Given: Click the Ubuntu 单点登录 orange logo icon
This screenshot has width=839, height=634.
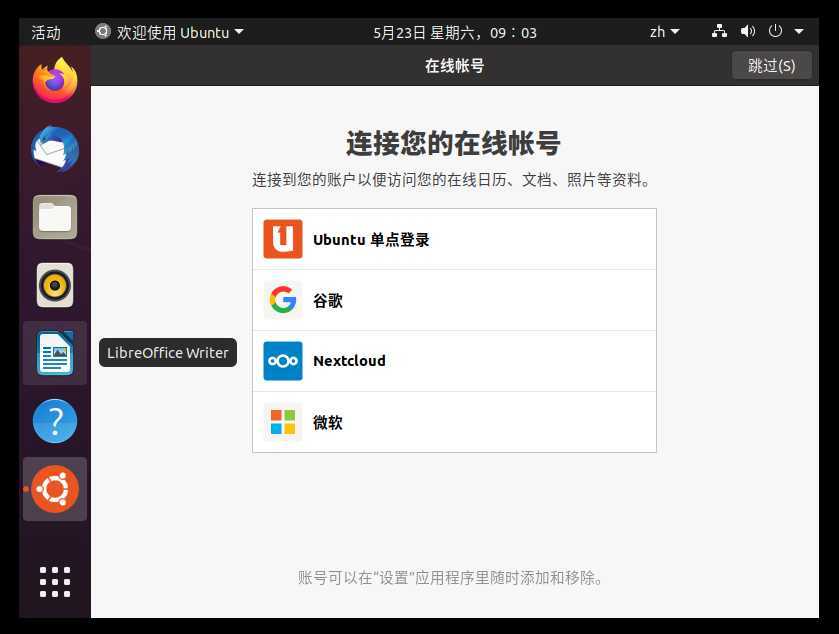Looking at the screenshot, I should (x=283, y=239).
